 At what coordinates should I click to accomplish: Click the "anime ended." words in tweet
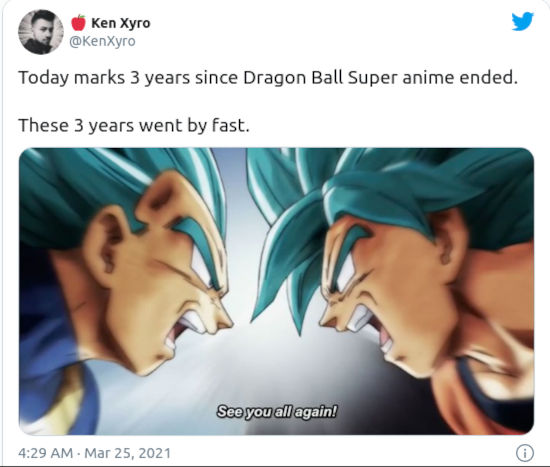pos(460,78)
